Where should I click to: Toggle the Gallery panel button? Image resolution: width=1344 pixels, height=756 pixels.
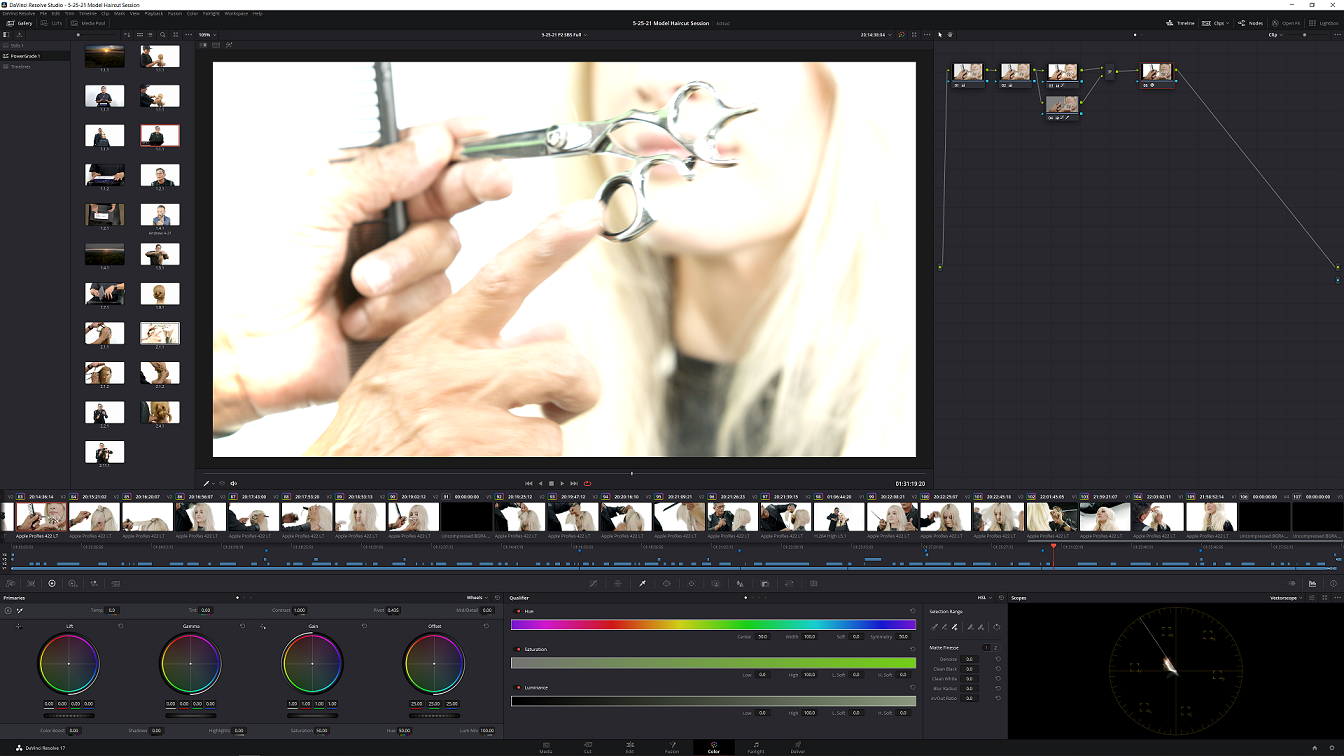19,23
